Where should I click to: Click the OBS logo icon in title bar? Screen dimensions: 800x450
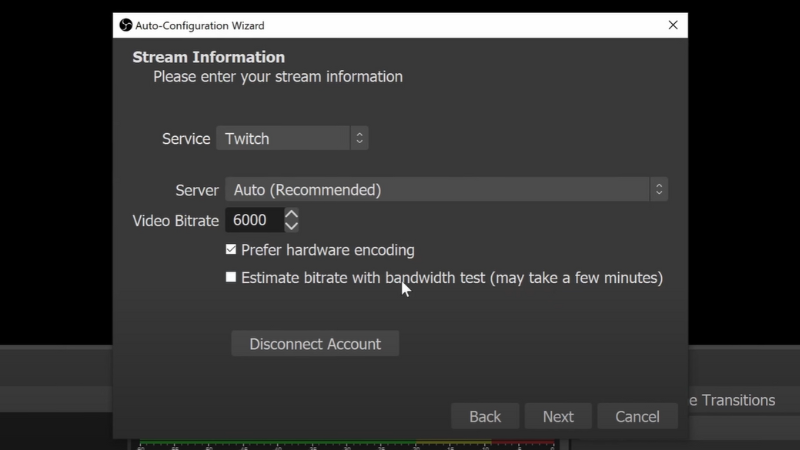tap(126, 25)
